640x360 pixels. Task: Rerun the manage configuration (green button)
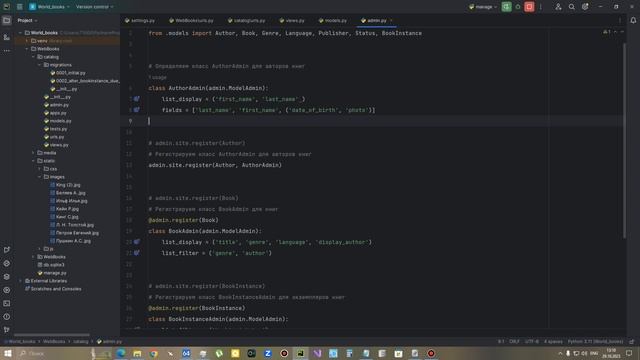506,7
